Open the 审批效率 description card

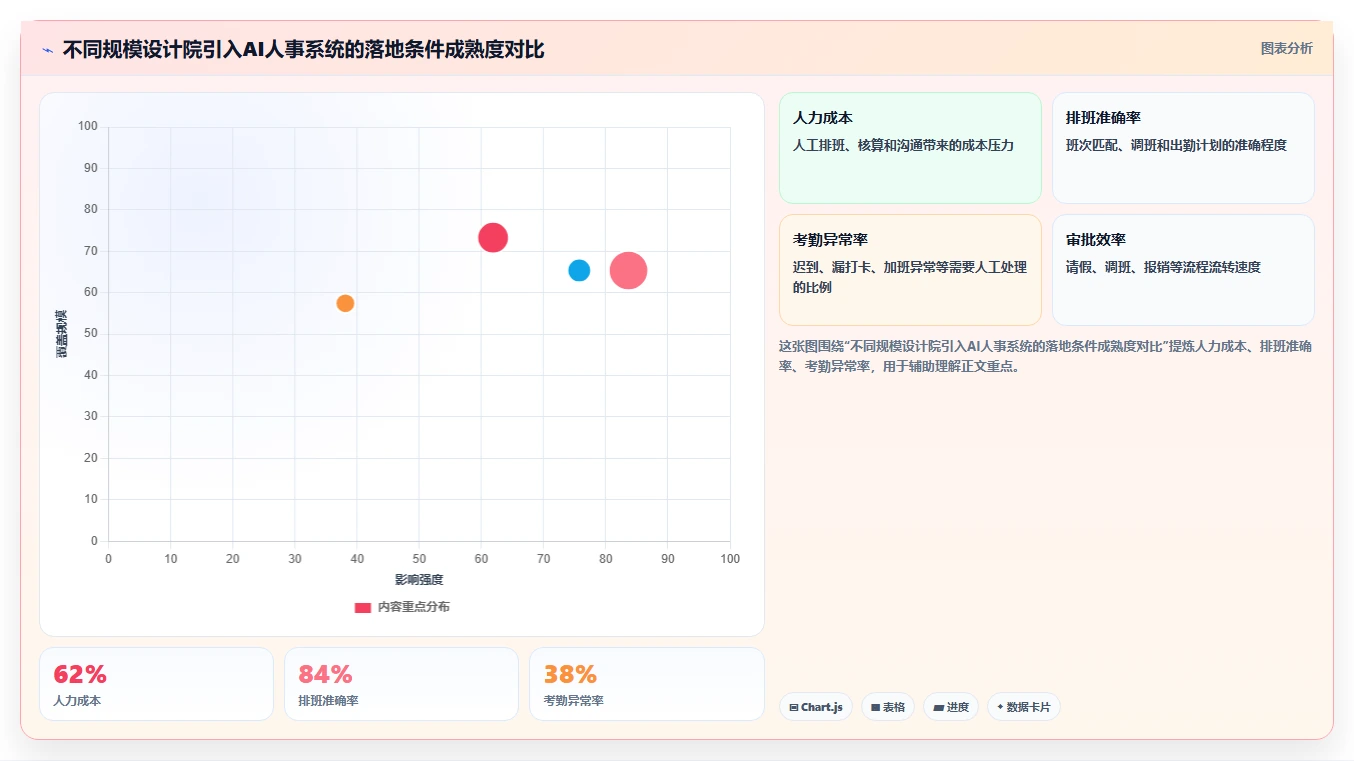pos(1183,270)
